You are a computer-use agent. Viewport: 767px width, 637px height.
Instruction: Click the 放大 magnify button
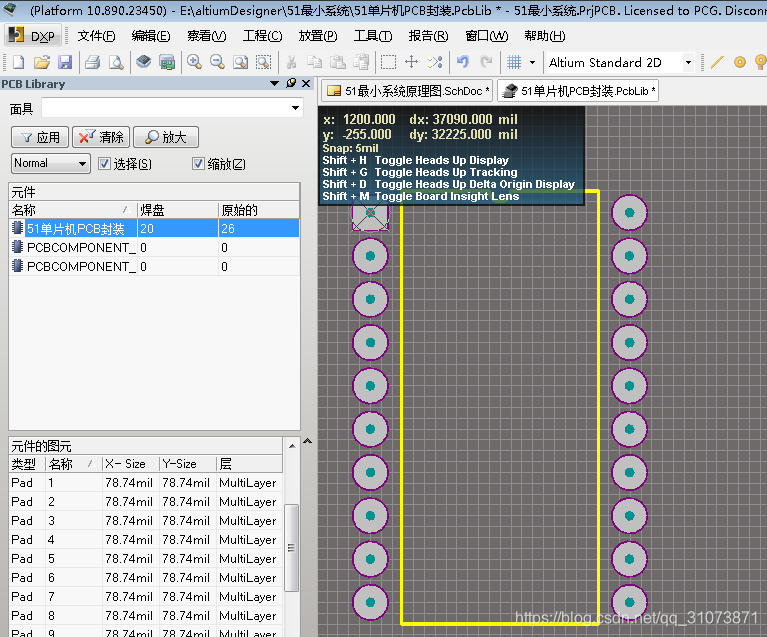point(165,137)
